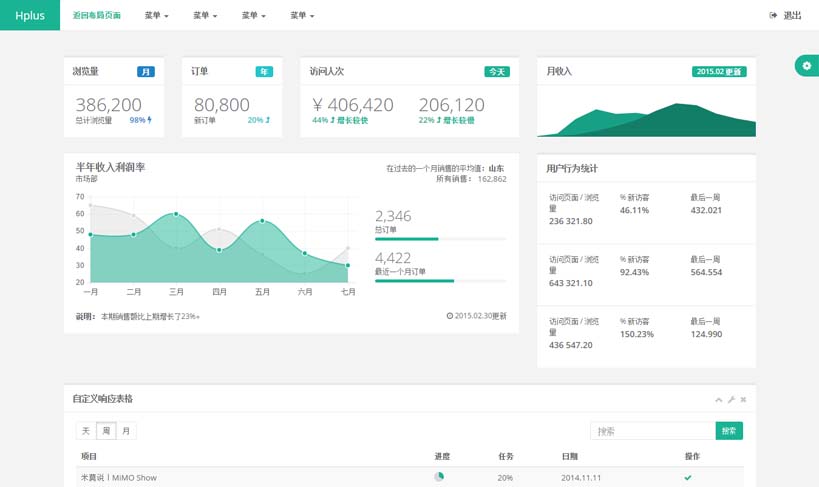Viewport: 819px width, 487px height.
Task: Click the green checkmark in the 操作 column
Action: (x=687, y=478)
